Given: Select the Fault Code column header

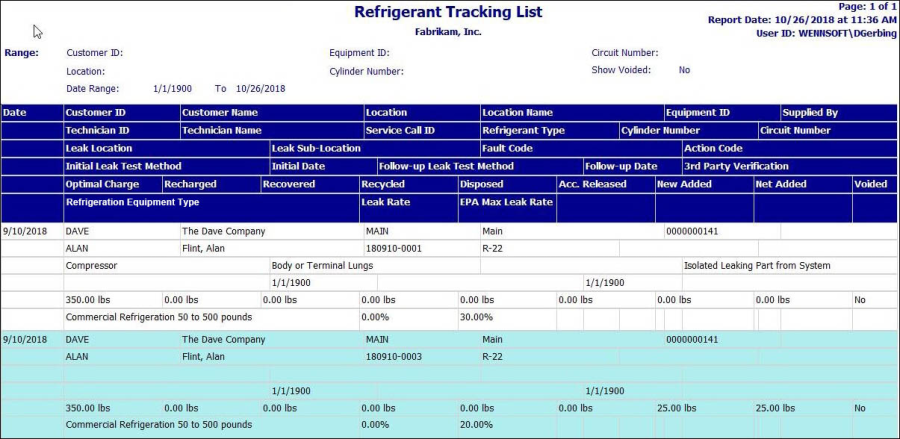Looking at the screenshot, I should click(x=507, y=149).
